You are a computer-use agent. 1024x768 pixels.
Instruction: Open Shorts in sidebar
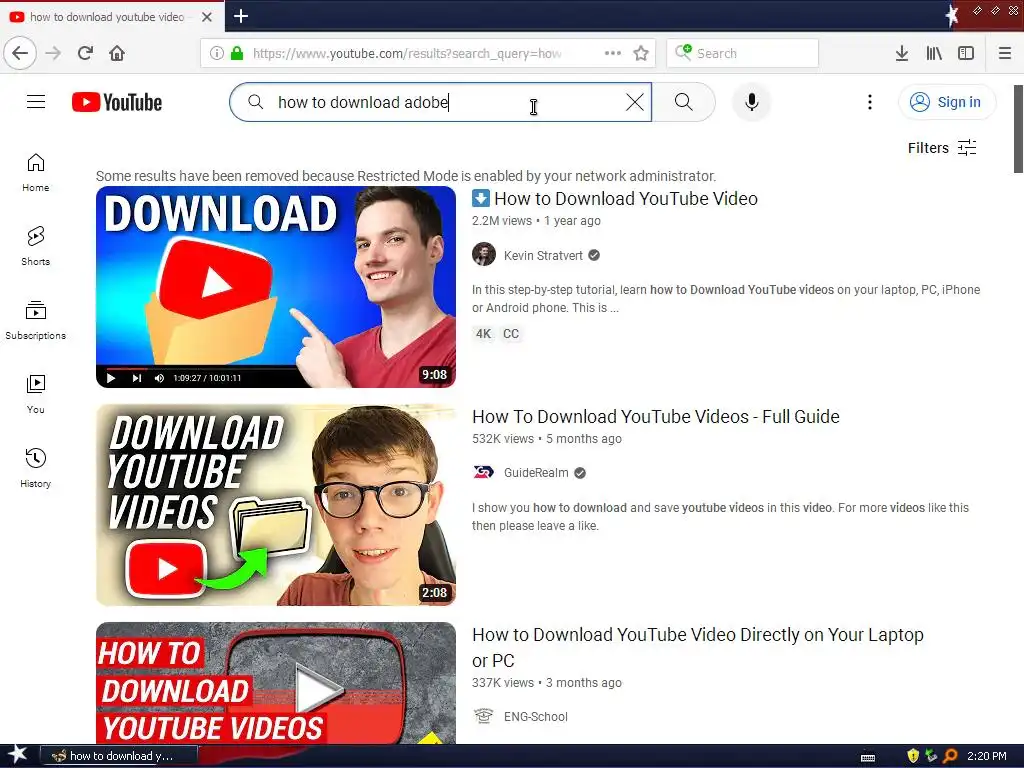point(36,246)
